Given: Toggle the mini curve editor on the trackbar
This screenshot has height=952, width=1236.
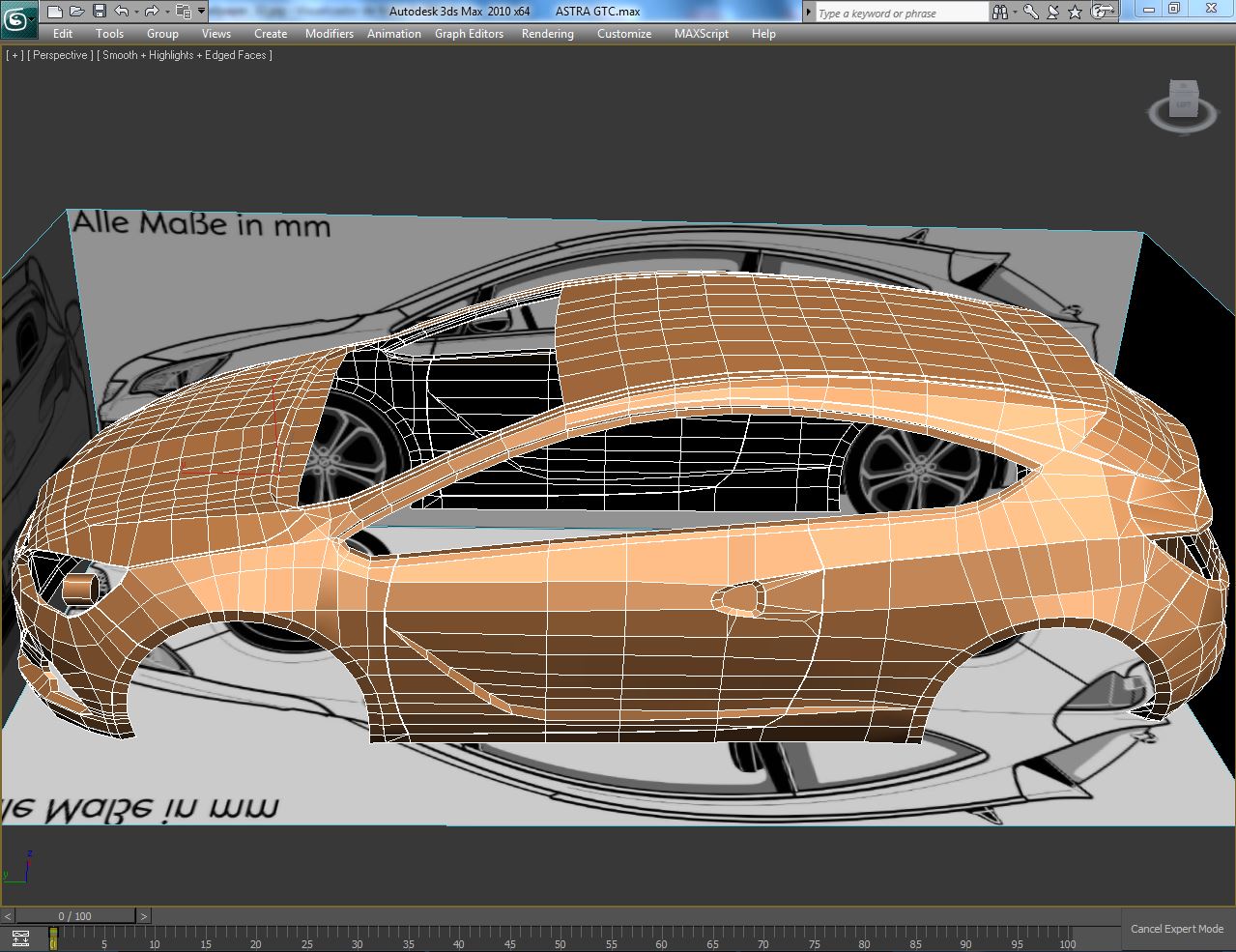Looking at the screenshot, I should [x=20, y=938].
